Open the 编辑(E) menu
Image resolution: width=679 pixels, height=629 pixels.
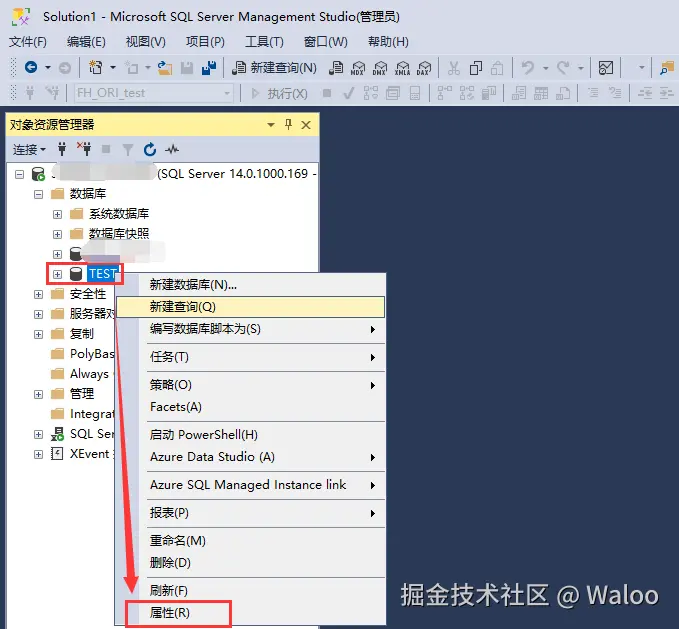[86, 42]
